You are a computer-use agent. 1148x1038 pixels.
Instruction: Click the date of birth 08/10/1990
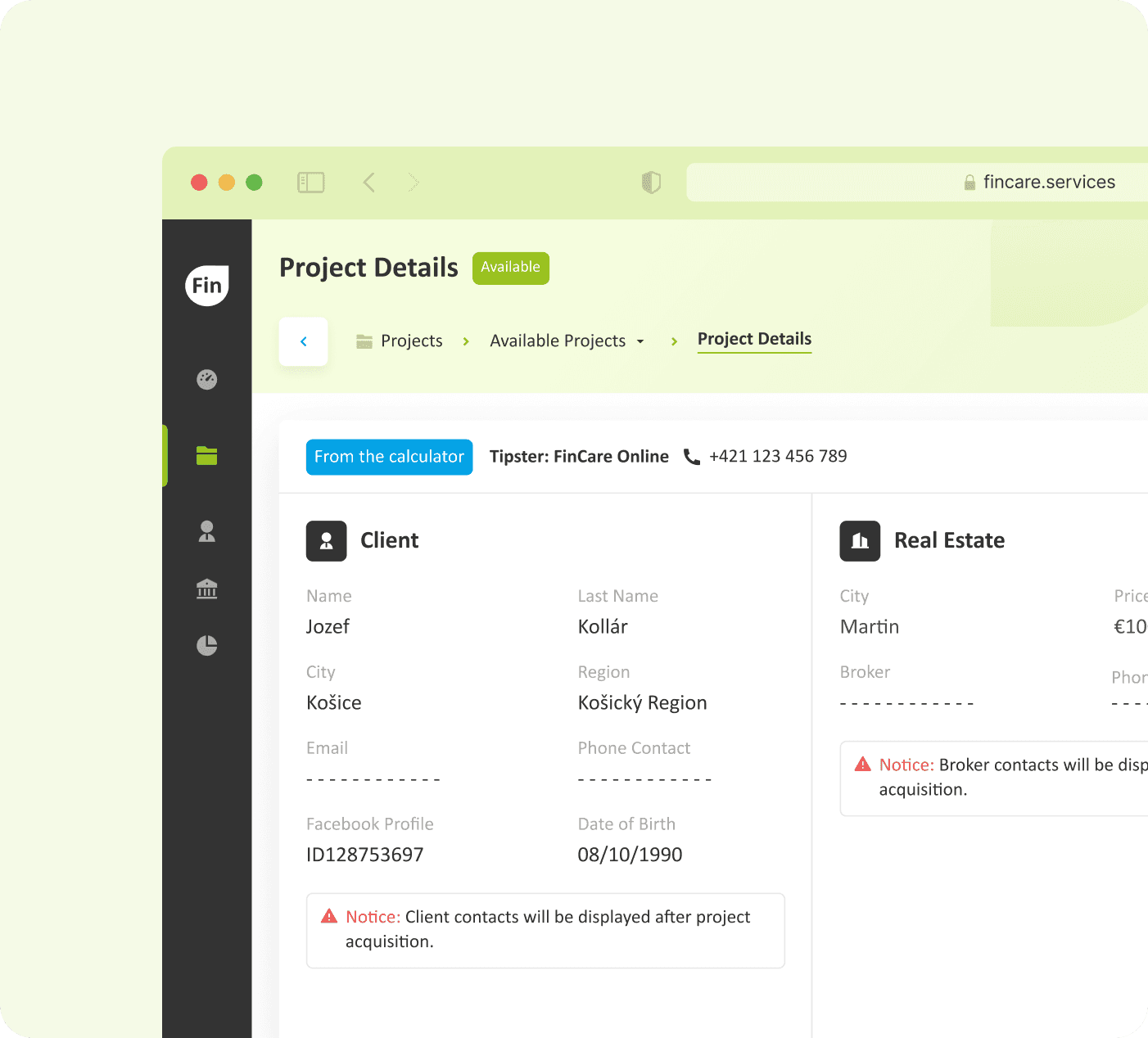[630, 855]
